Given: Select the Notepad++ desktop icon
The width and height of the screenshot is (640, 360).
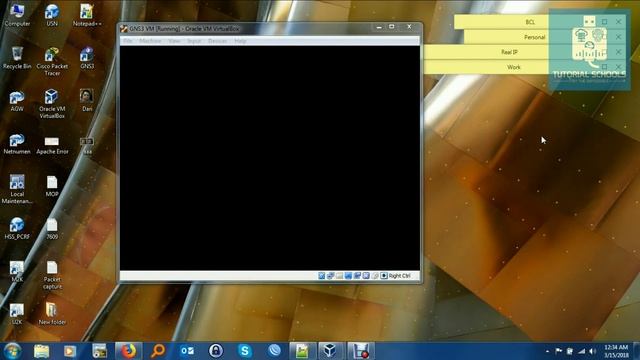Looking at the screenshot, I should coord(87,15).
